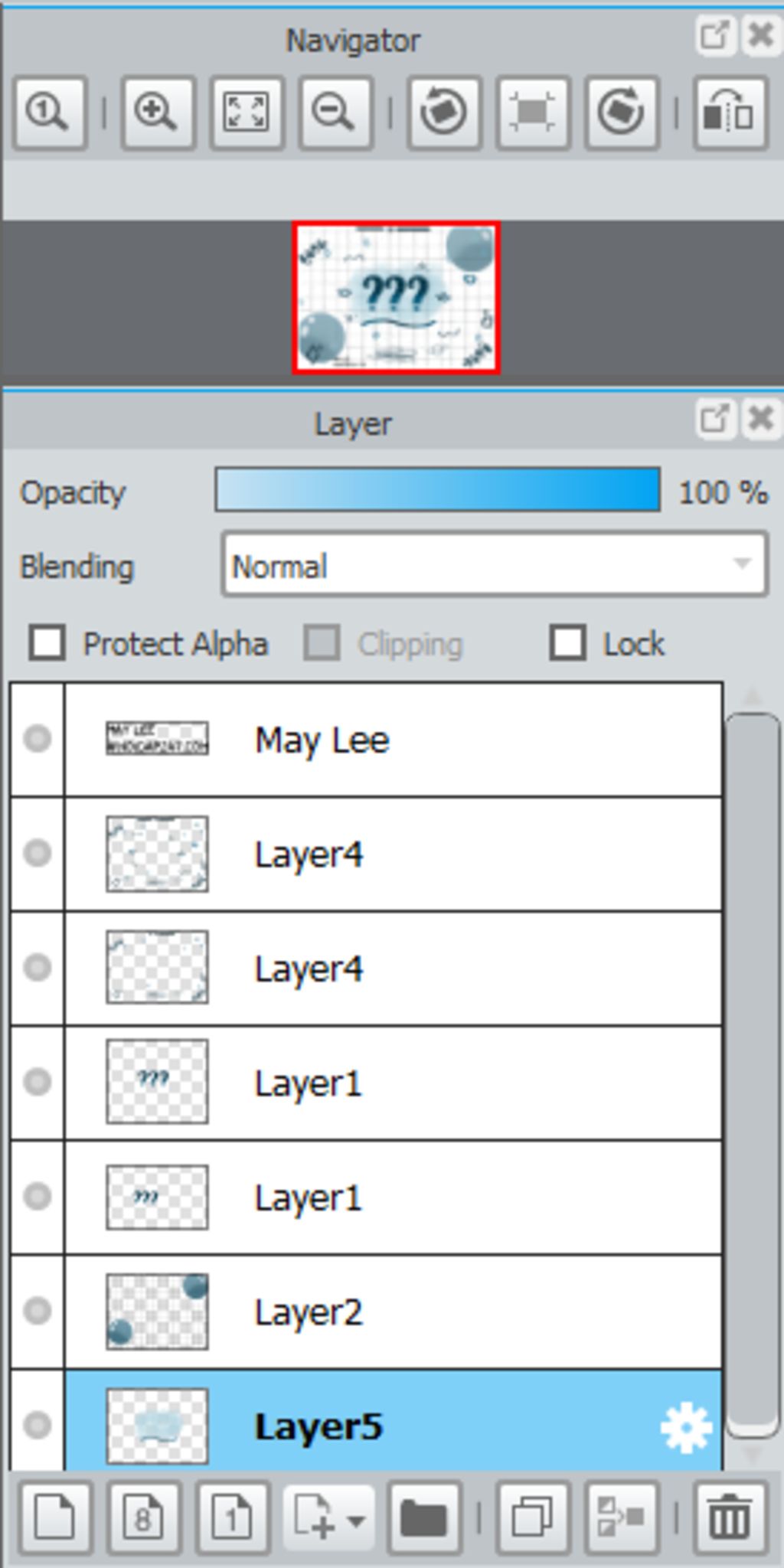Toggle visibility of Layer2
The width and height of the screenshot is (784, 1568).
pos(38,1311)
